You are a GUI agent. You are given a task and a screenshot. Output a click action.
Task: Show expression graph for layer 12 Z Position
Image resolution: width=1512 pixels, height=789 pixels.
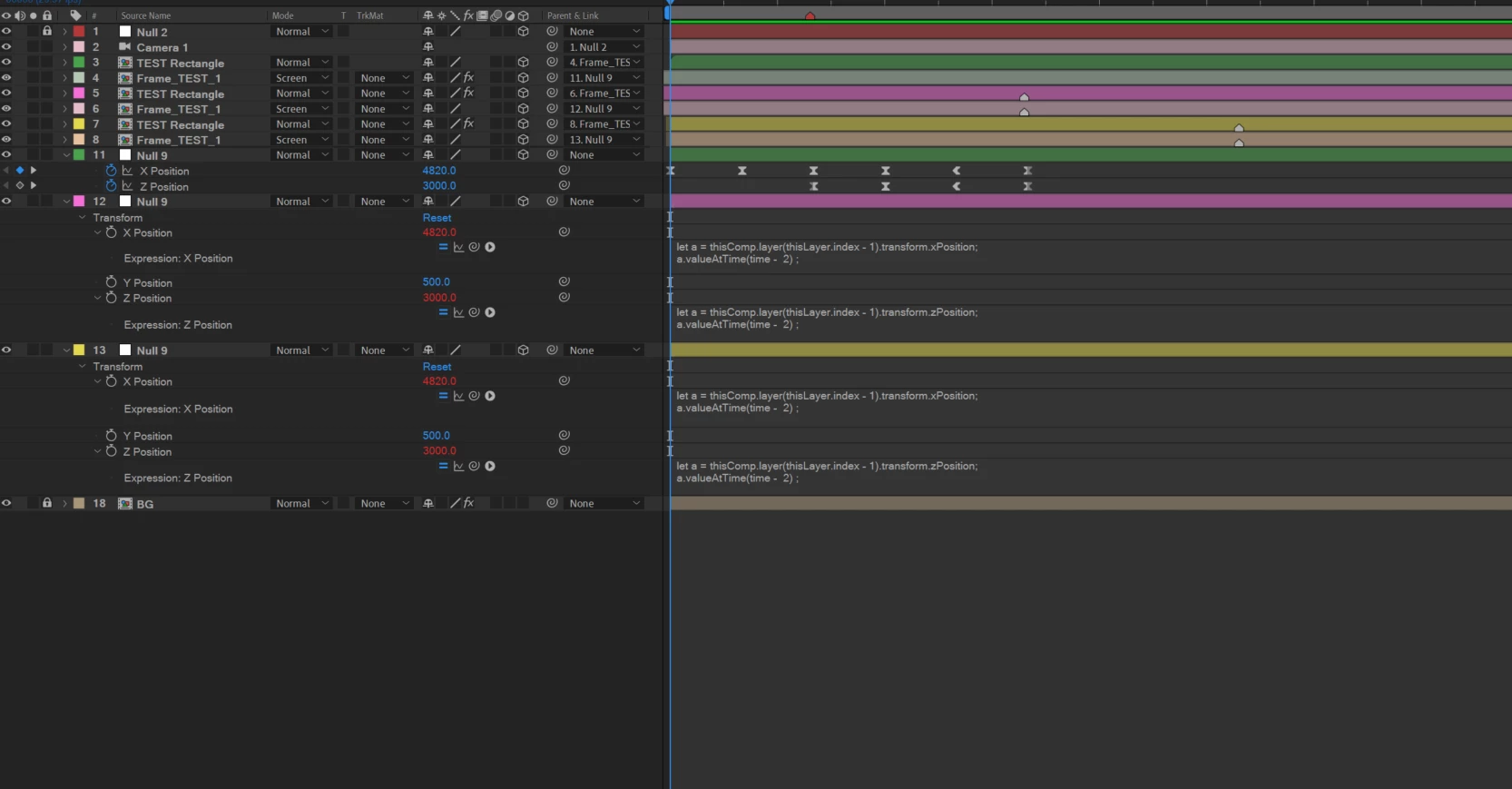(x=458, y=312)
